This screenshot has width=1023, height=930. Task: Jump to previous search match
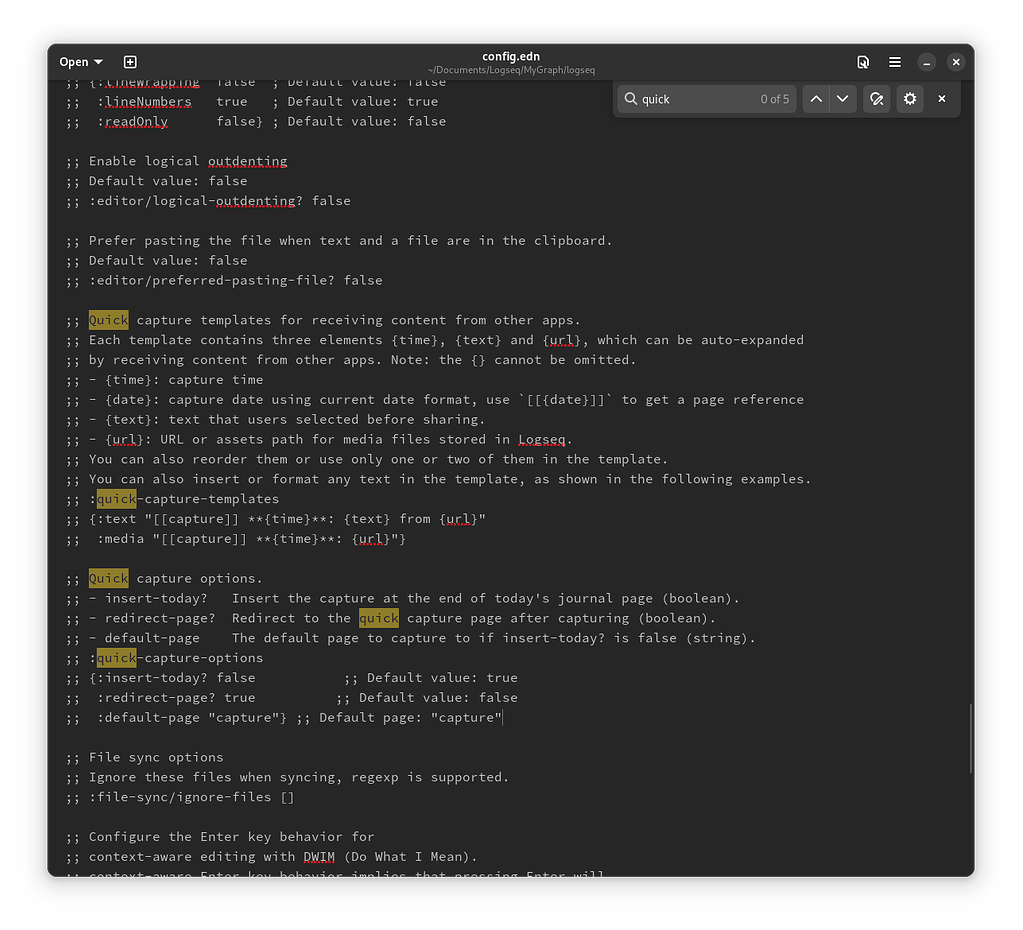pos(816,99)
